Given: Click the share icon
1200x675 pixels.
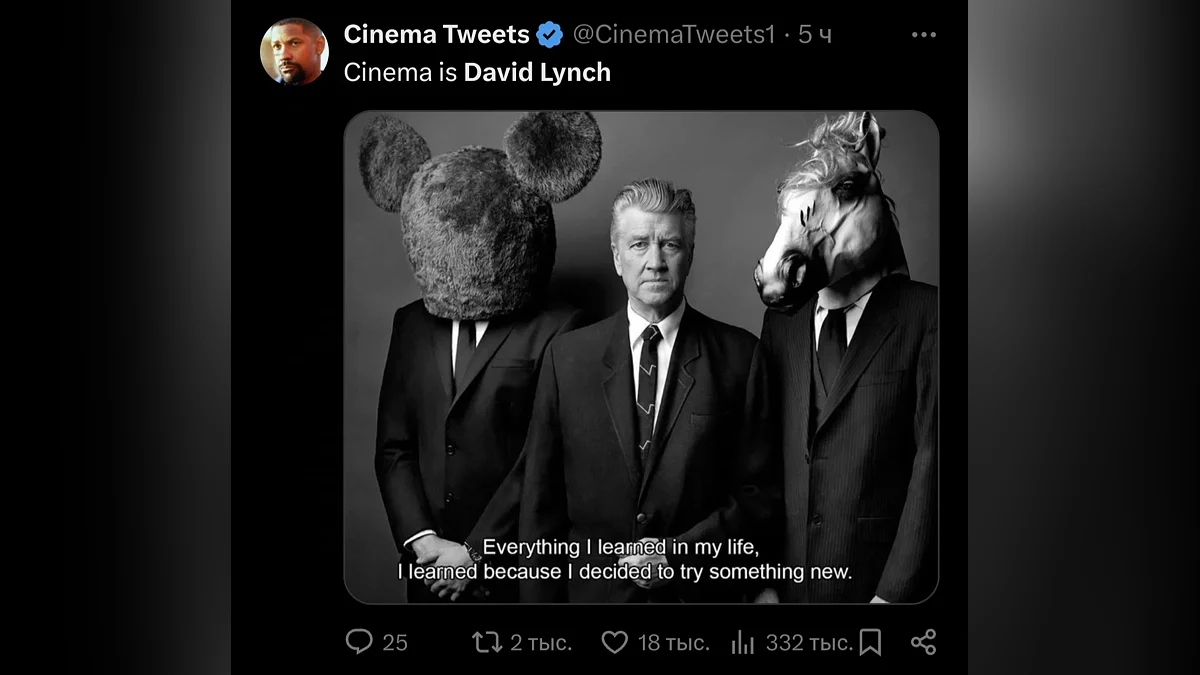Looking at the screenshot, I should (x=923, y=642).
